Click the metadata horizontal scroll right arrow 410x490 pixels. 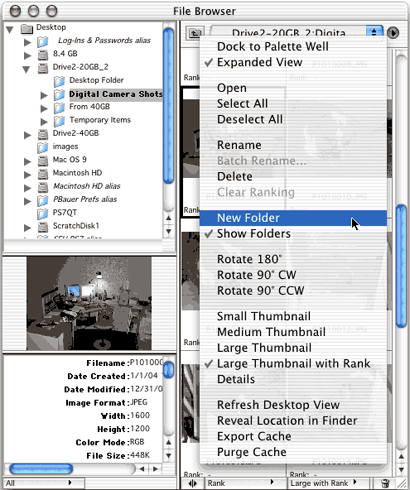(155, 469)
